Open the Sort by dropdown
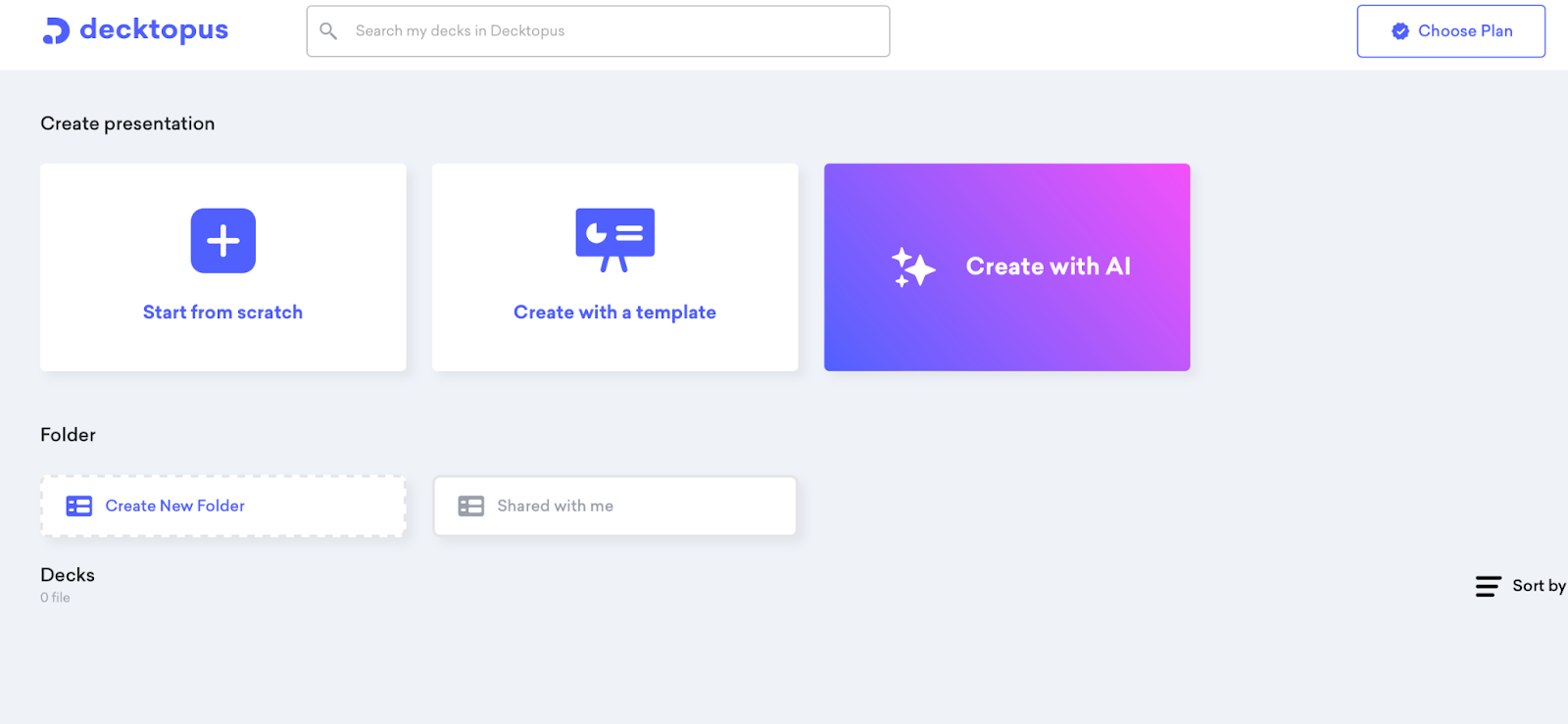The height and width of the screenshot is (724, 1568). click(1520, 586)
